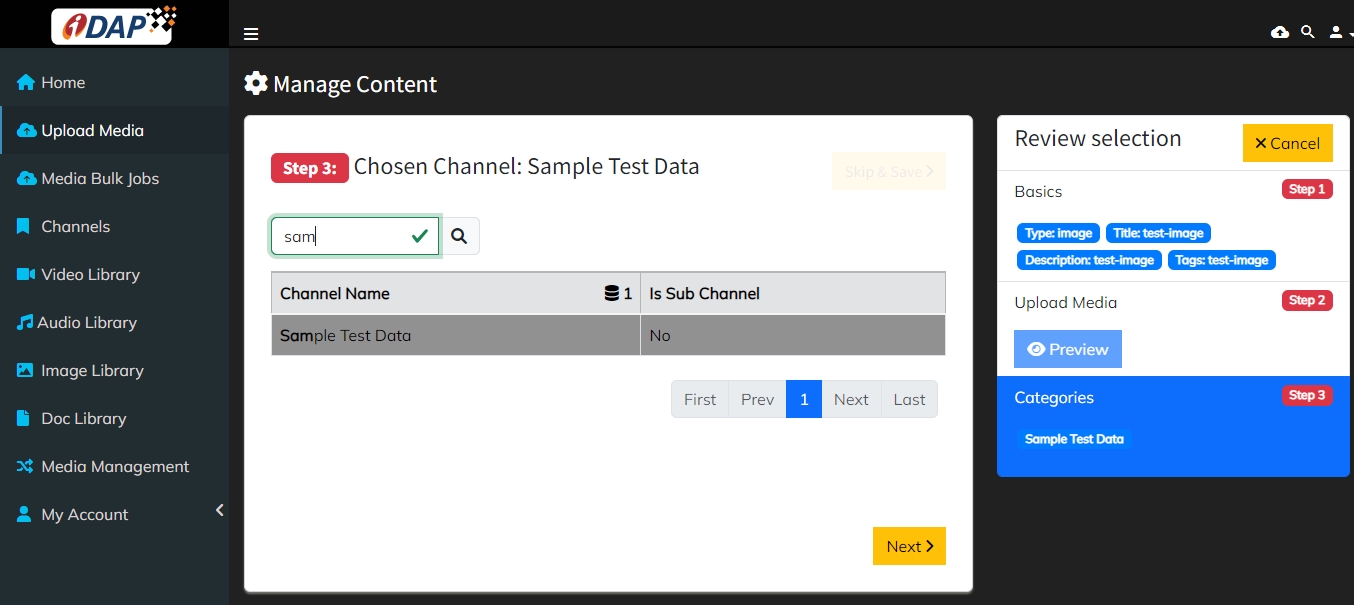
Task: Click the cloud upload icon in top bar
Action: click(1280, 32)
